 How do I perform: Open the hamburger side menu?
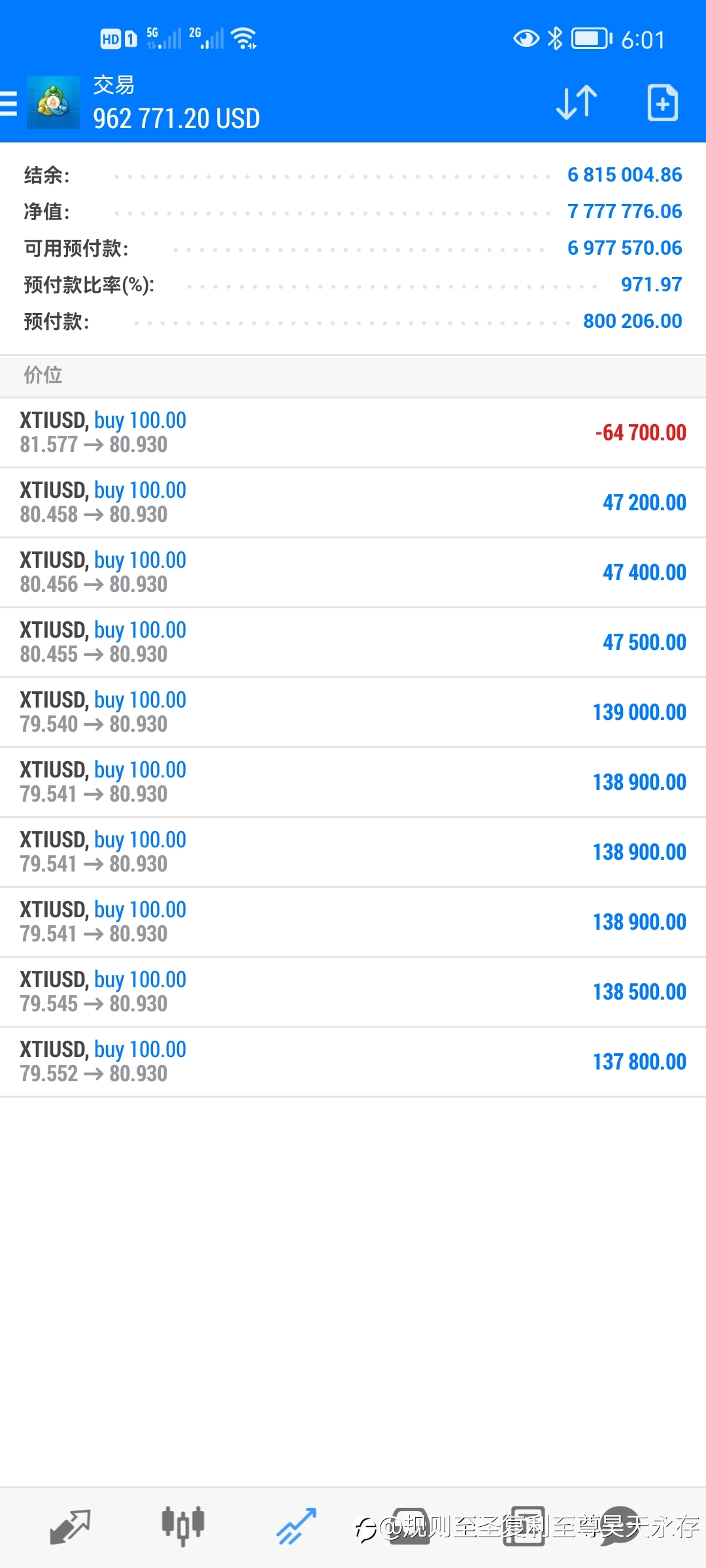point(8,103)
